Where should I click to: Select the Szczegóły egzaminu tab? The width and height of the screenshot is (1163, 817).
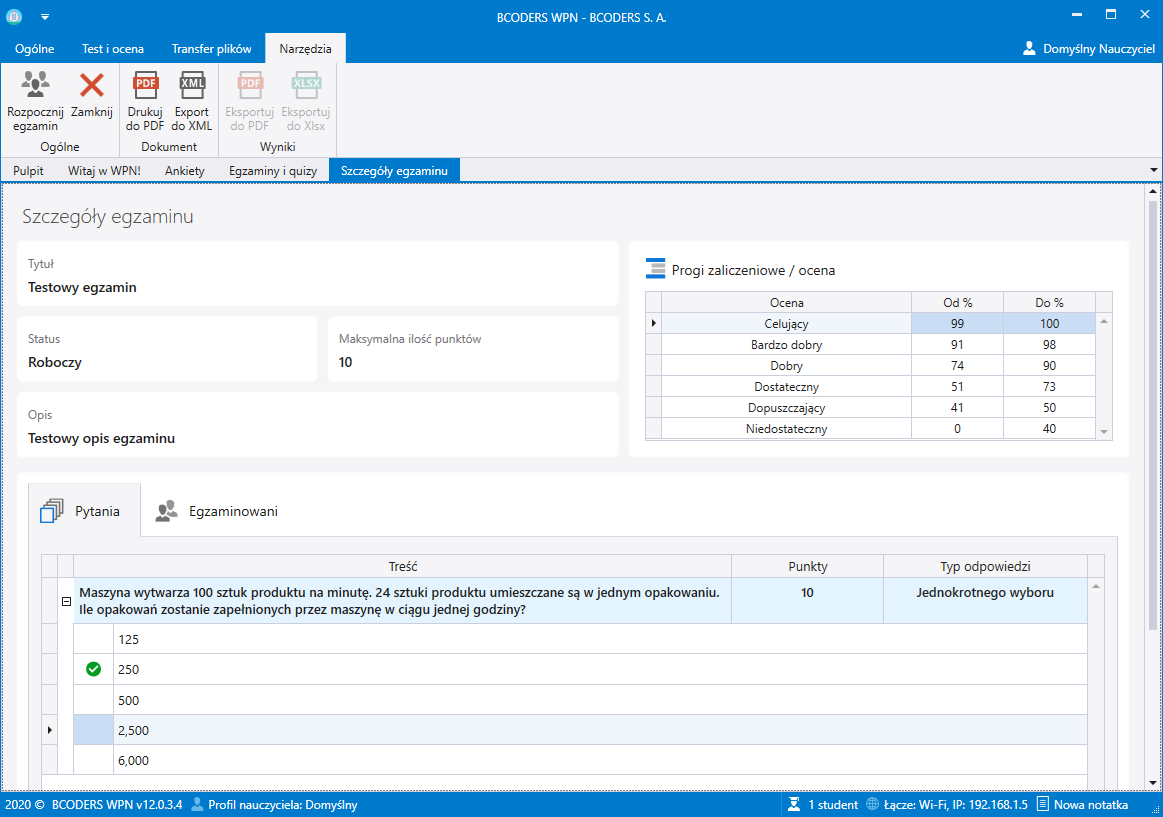[394, 171]
